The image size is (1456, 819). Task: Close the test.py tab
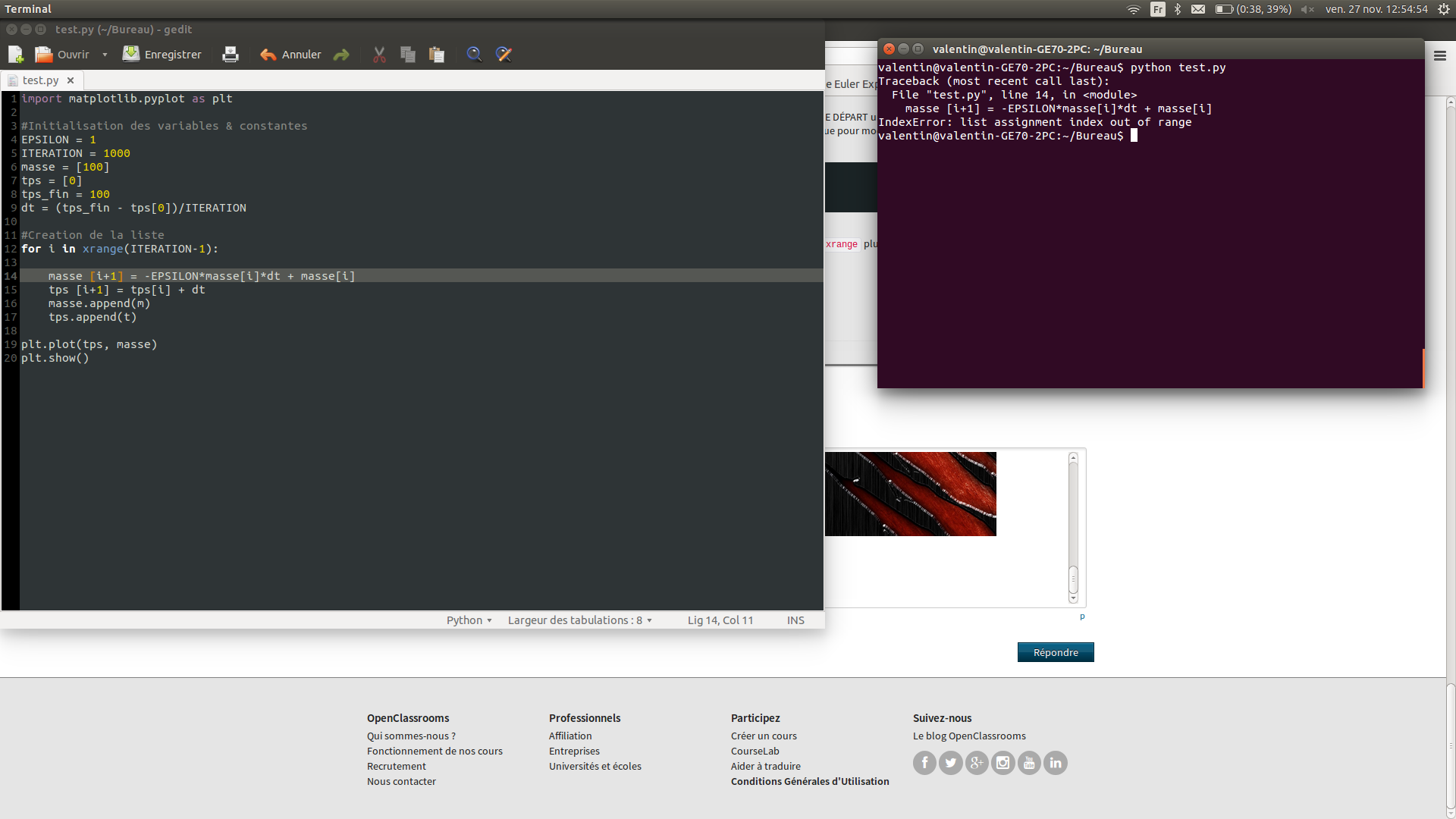coord(71,80)
